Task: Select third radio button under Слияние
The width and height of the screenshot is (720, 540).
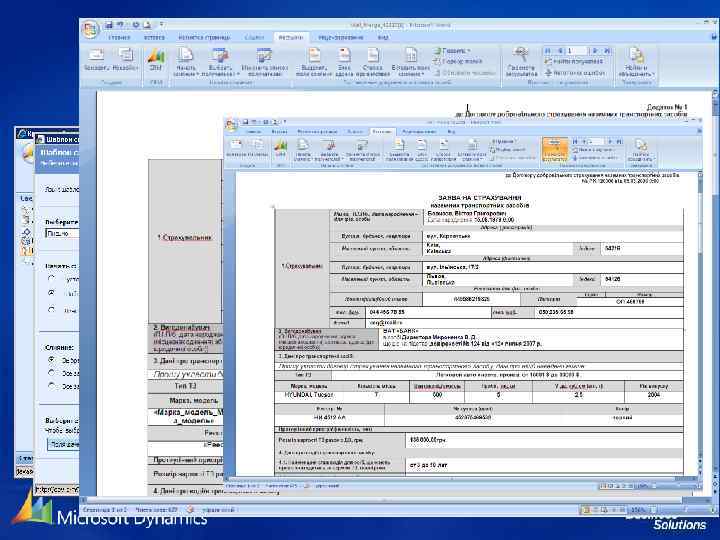Action: click(x=52, y=386)
